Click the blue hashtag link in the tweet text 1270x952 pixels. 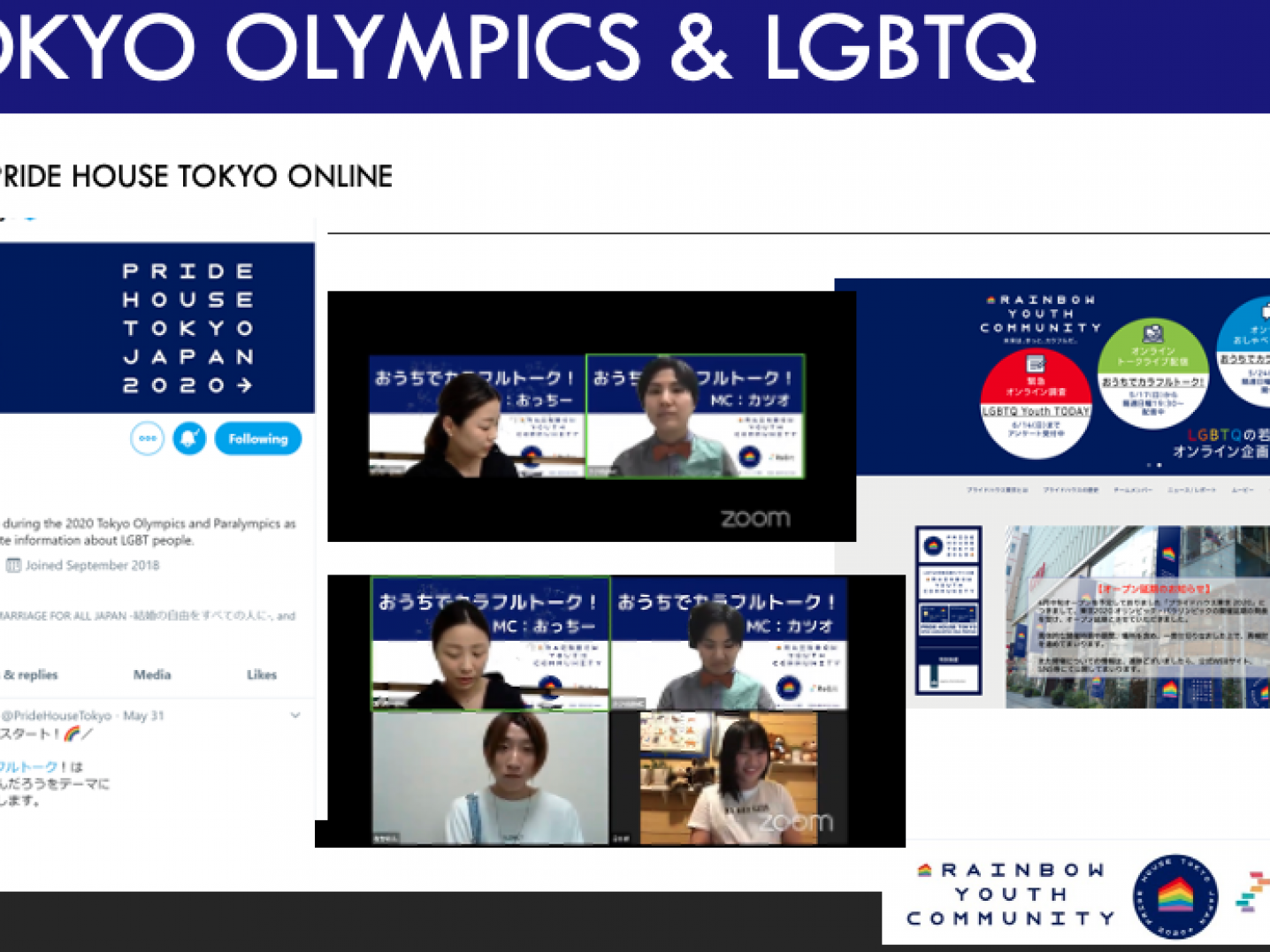click(28, 766)
